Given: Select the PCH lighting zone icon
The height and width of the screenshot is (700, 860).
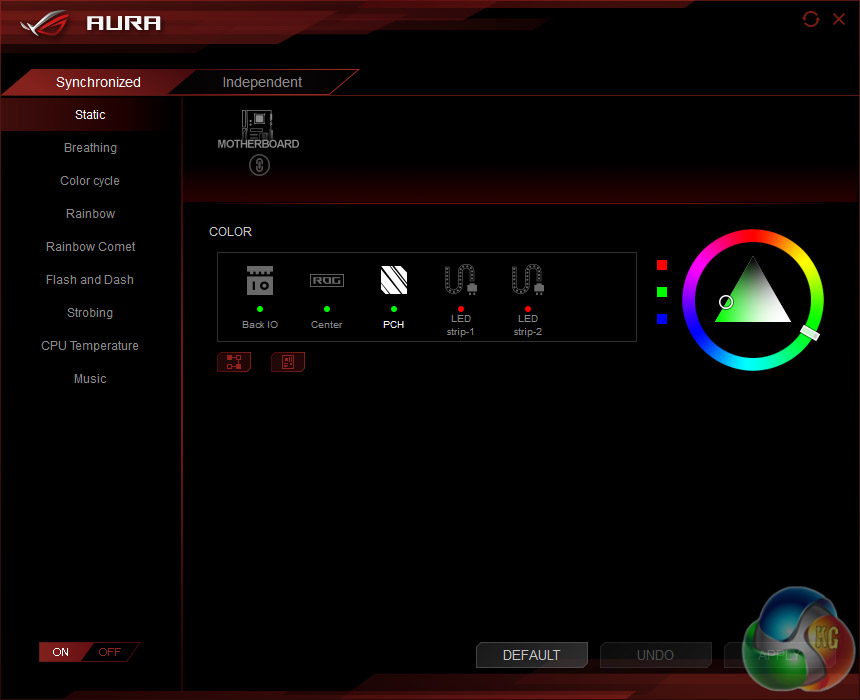Looking at the screenshot, I should (x=394, y=280).
